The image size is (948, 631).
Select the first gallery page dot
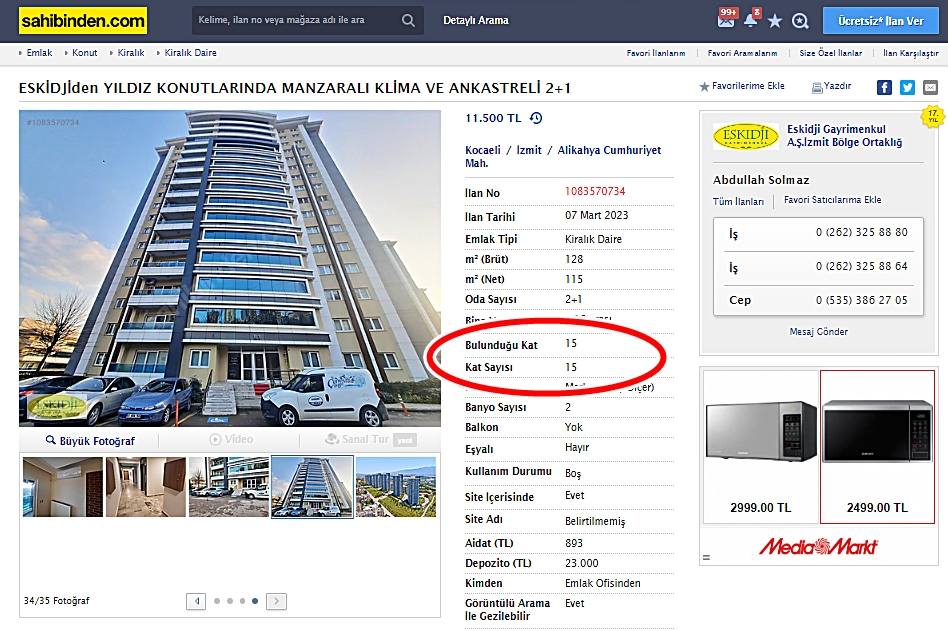pos(217,601)
